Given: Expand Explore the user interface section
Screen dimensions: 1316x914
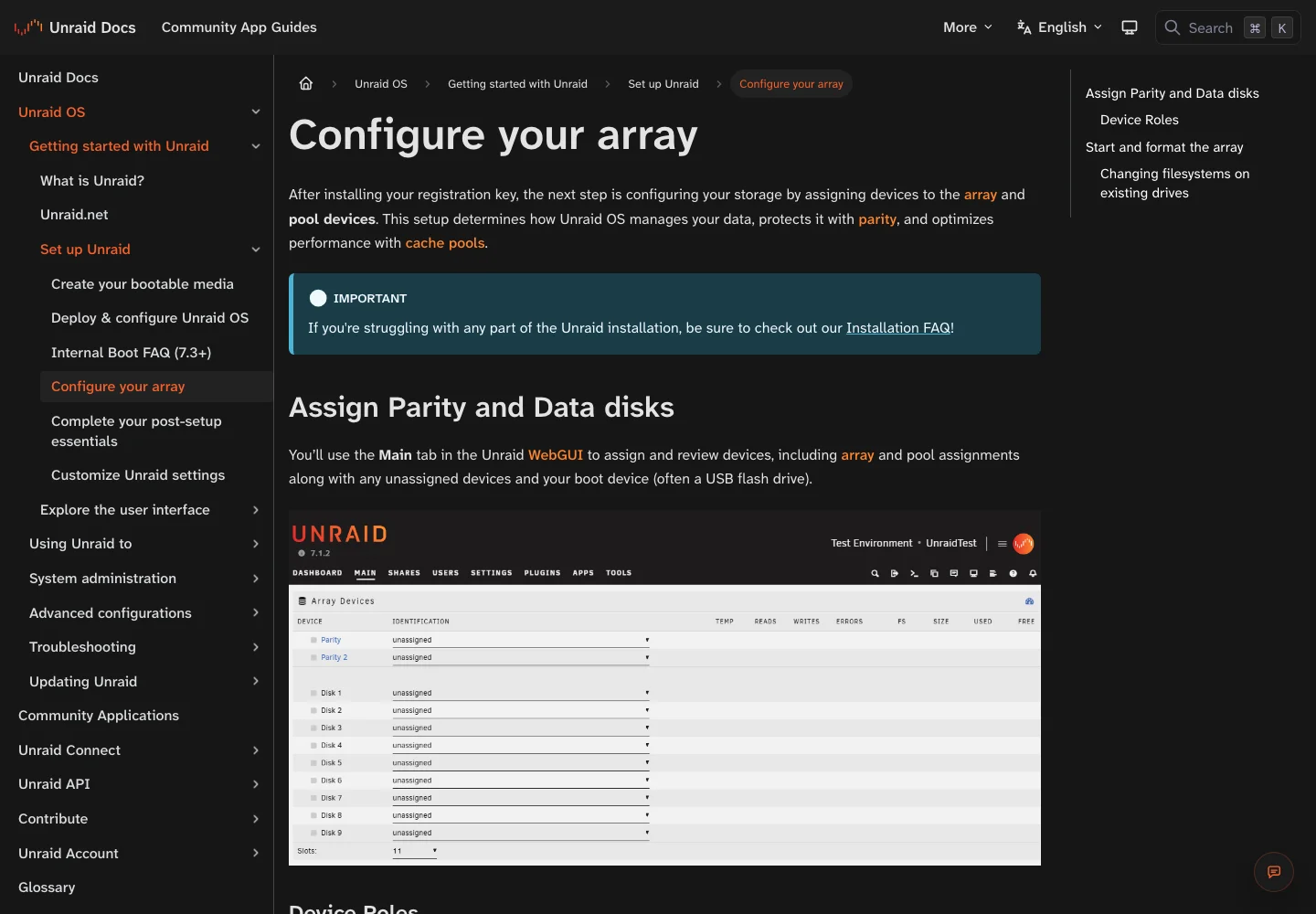Looking at the screenshot, I should [x=256, y=510].
